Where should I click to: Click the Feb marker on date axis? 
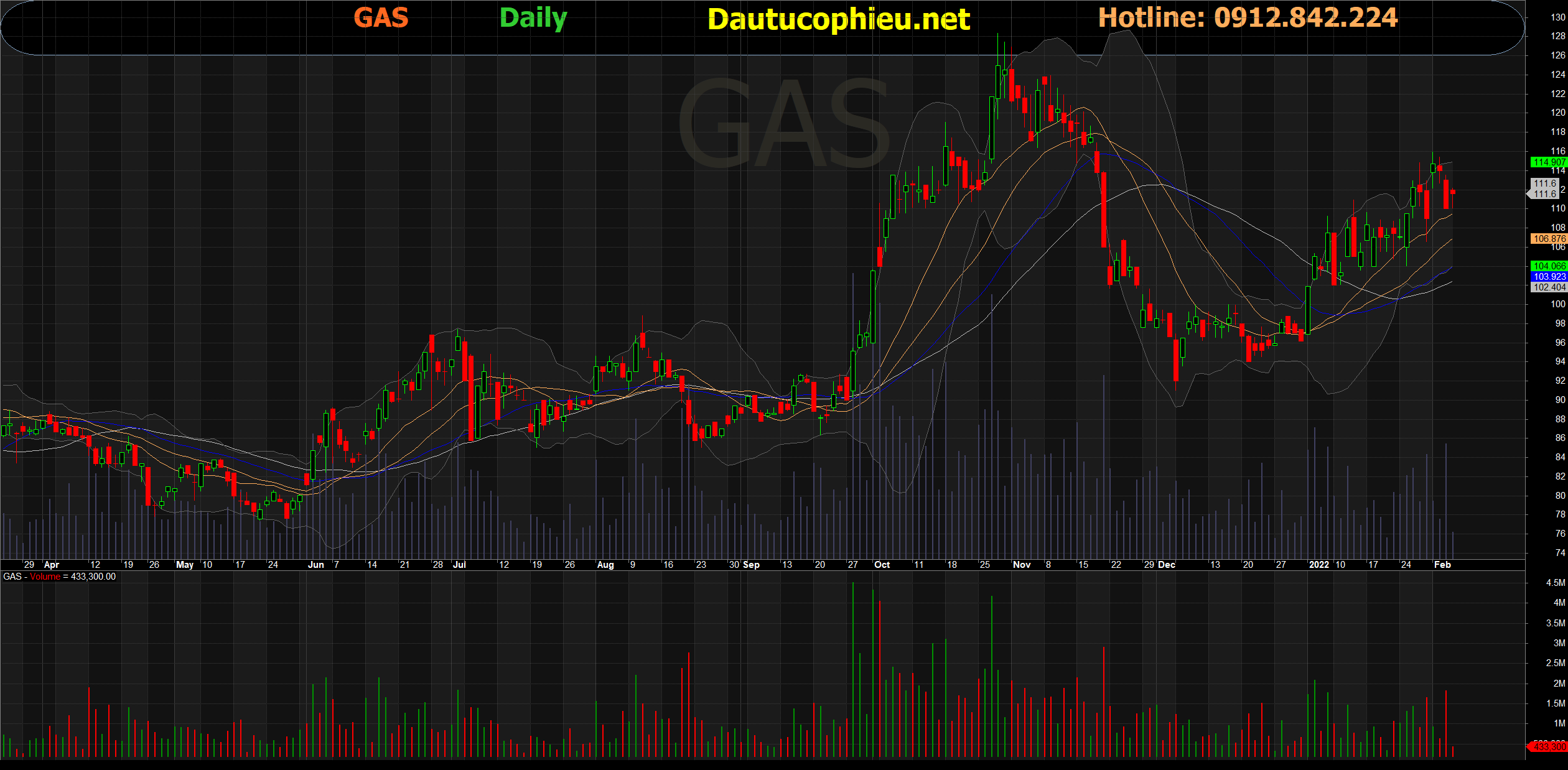(x=1442, y=565)
